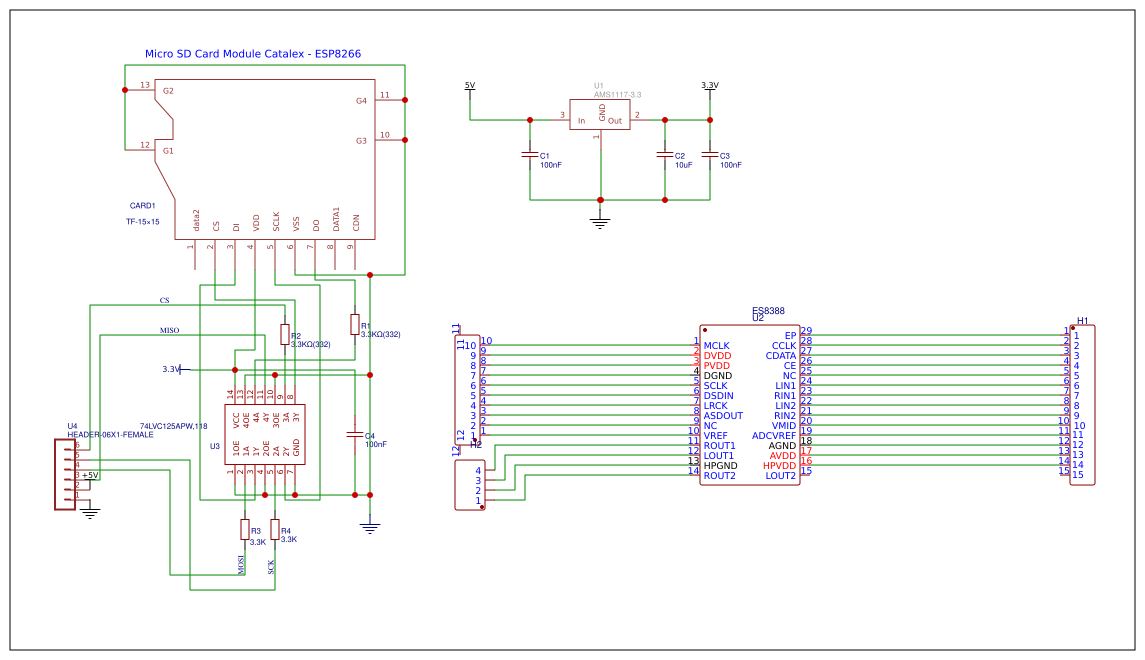Select the 'MISO' net label
This screenshot has height=660, width=1145.
(x=169, y=331)
